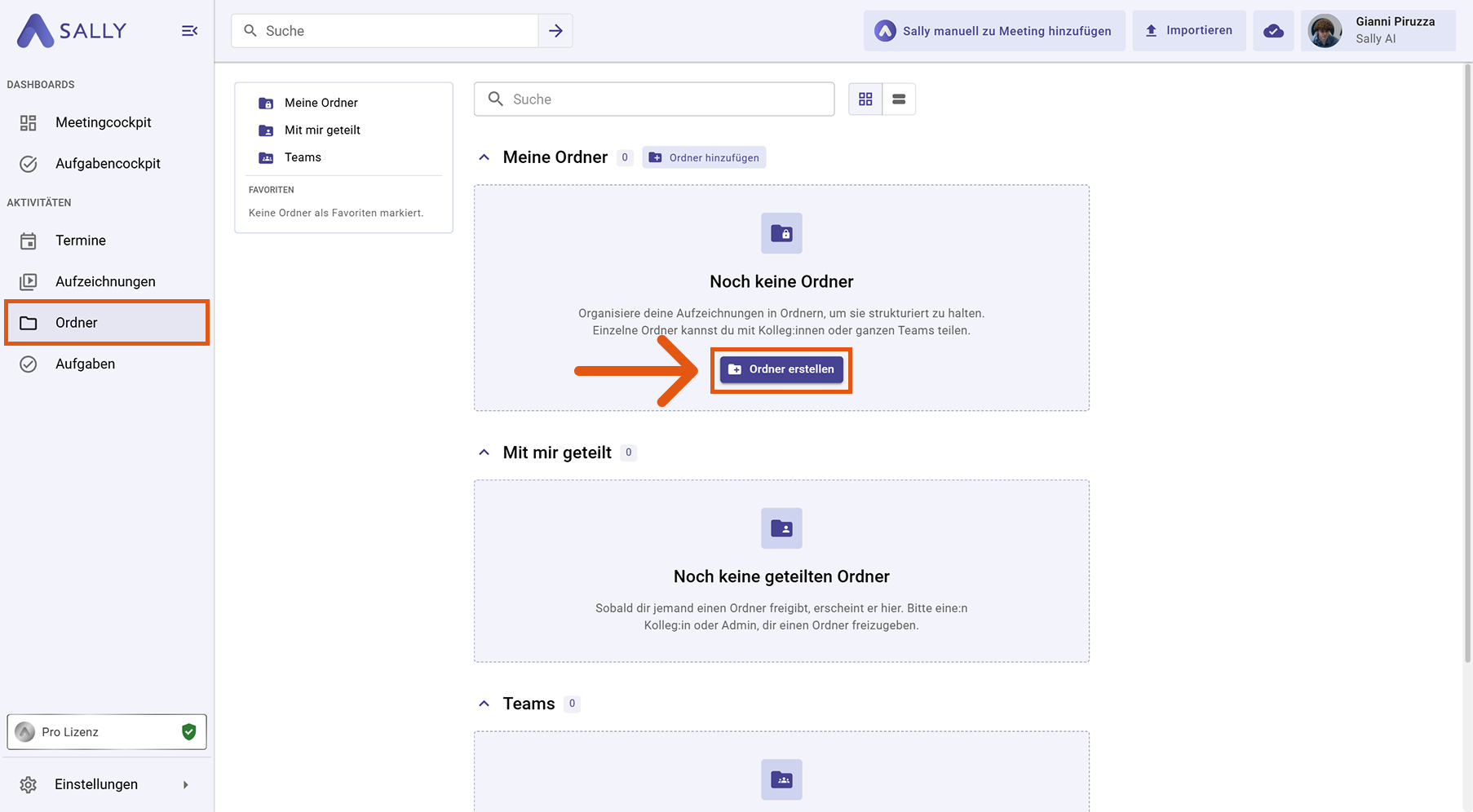The image size is (1473, 812).
Task: Click the Sally logo in sidebar
Action: [x=72, y=31]
